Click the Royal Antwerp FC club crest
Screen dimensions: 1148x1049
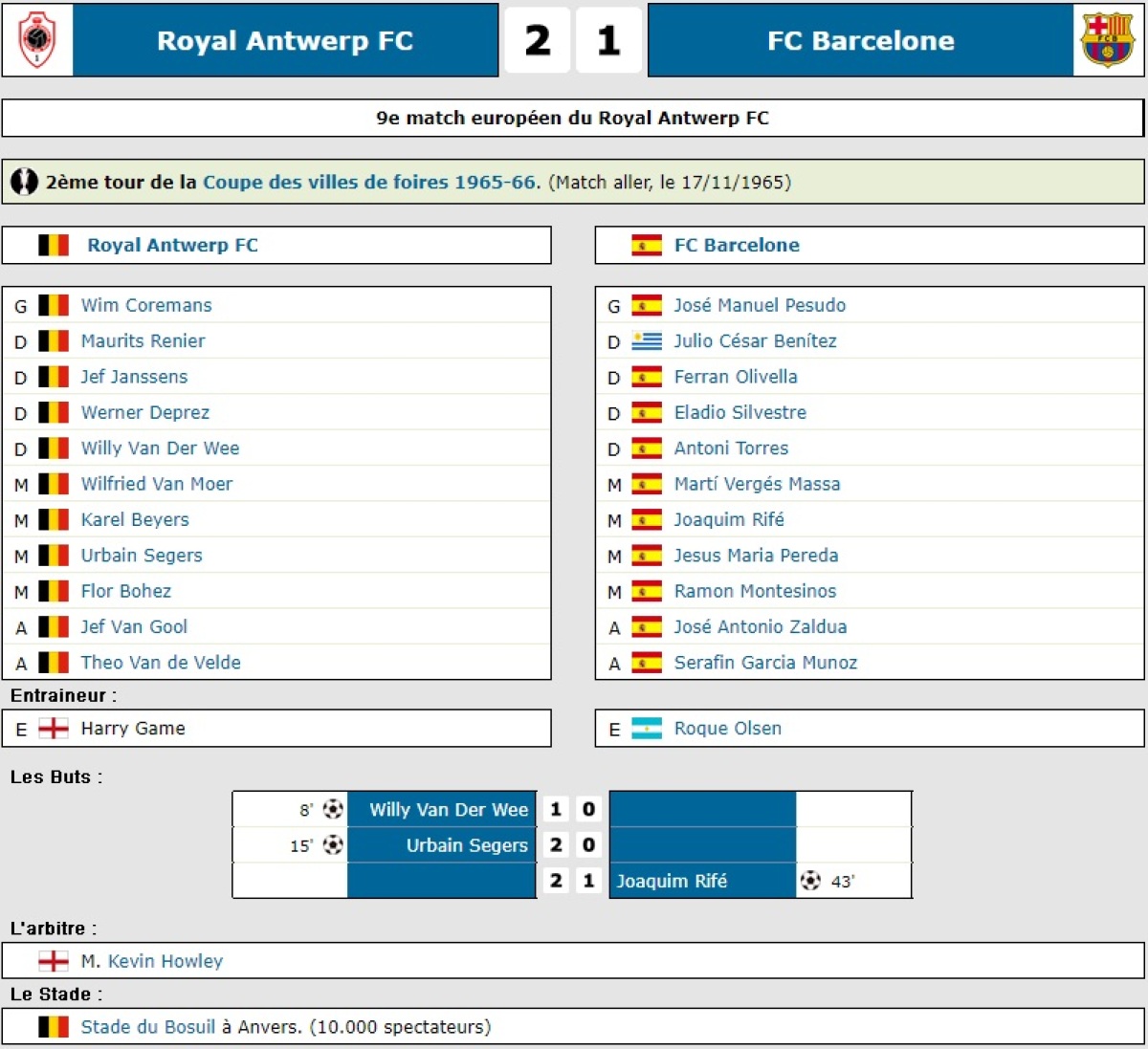[37, 40]
